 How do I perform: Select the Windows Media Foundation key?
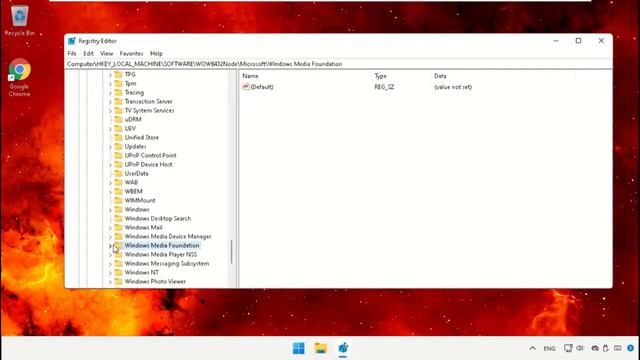162,245
